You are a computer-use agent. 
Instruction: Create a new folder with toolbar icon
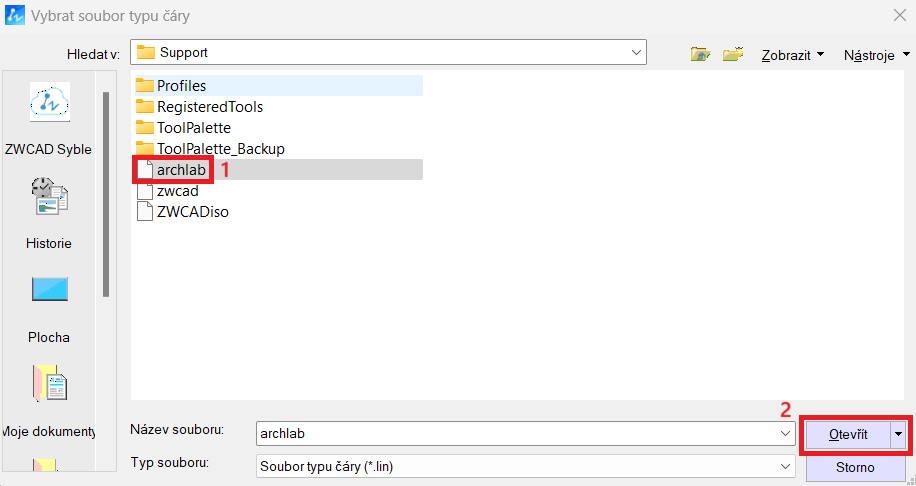coord(733,54)
